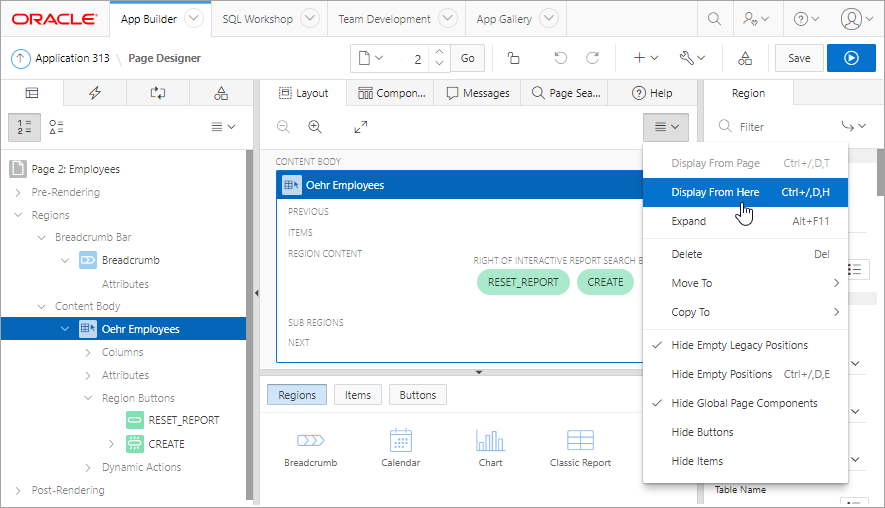Screen dimensions: 885x508
Task: Click the Undo arrow
Action: [560, 58]
